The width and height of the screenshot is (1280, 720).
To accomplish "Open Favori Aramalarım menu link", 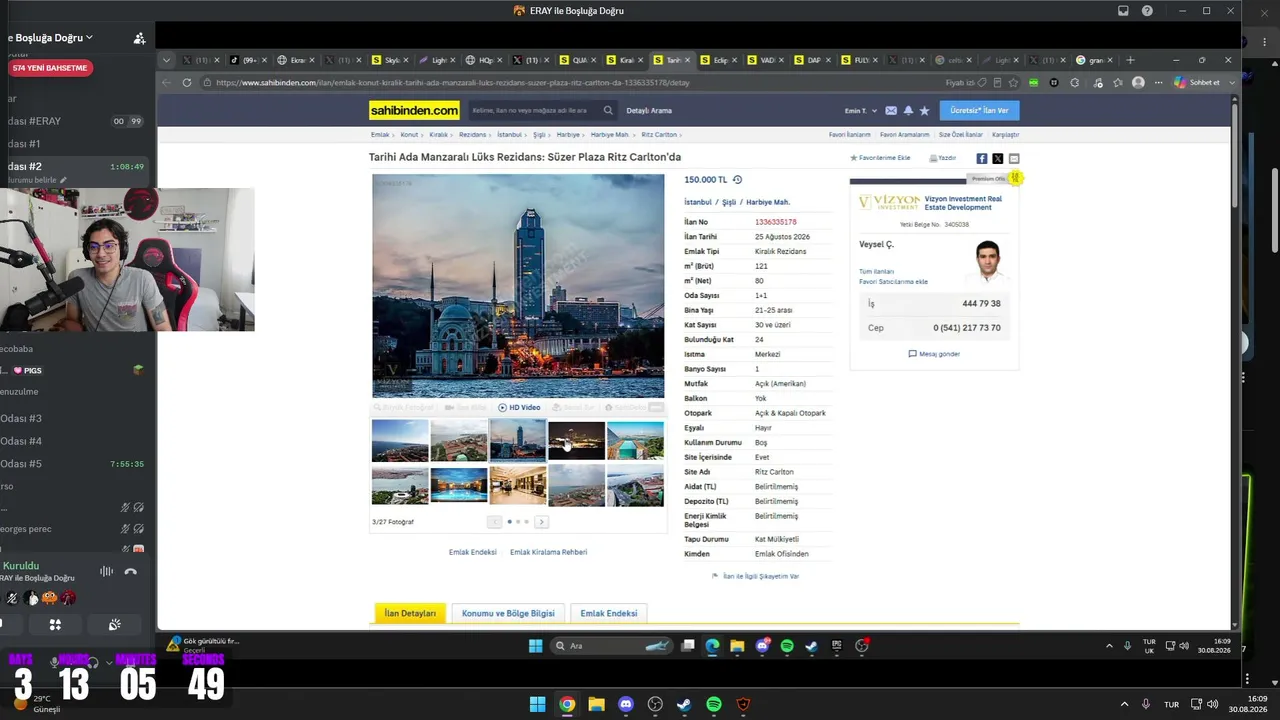I will tap(904, 134).
